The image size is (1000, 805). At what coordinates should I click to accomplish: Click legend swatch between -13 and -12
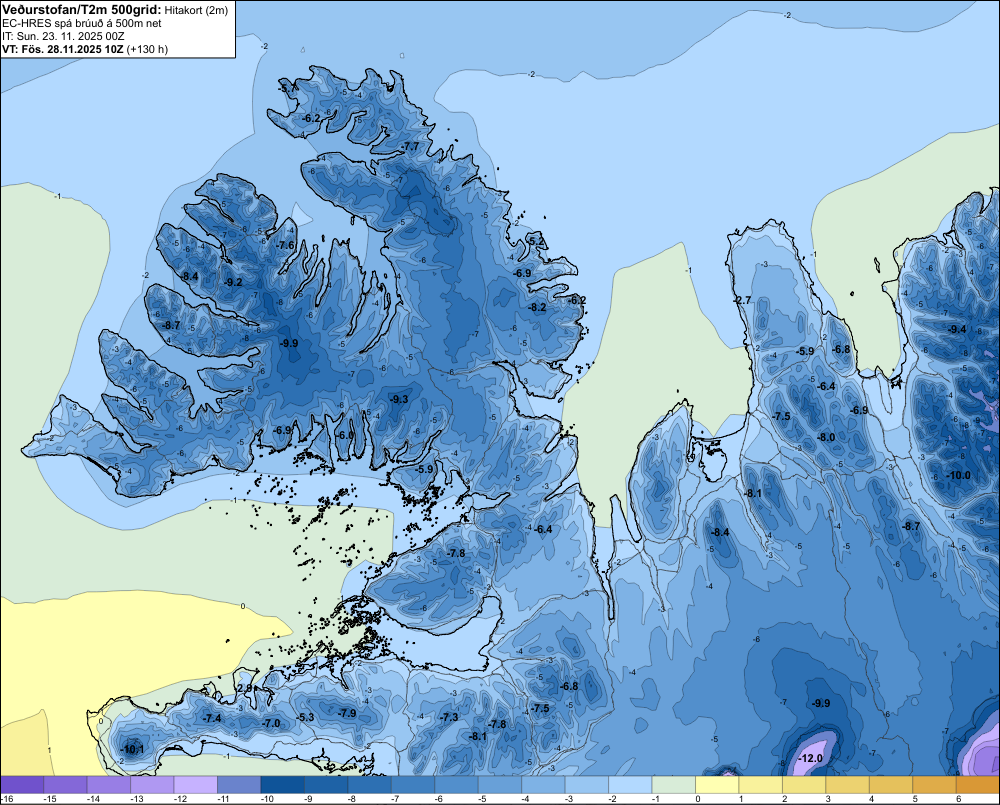click(152, 785)
